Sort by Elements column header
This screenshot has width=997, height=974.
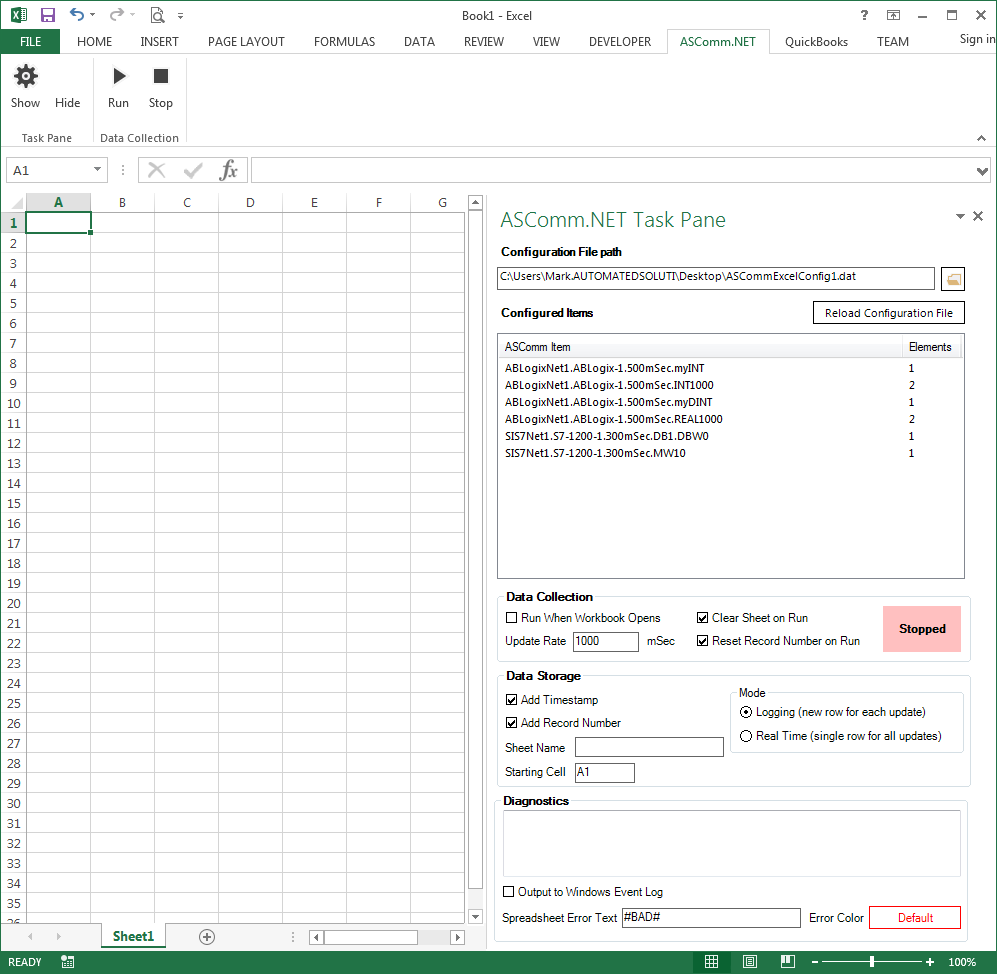pyautogui.click(x=930, y=346)
